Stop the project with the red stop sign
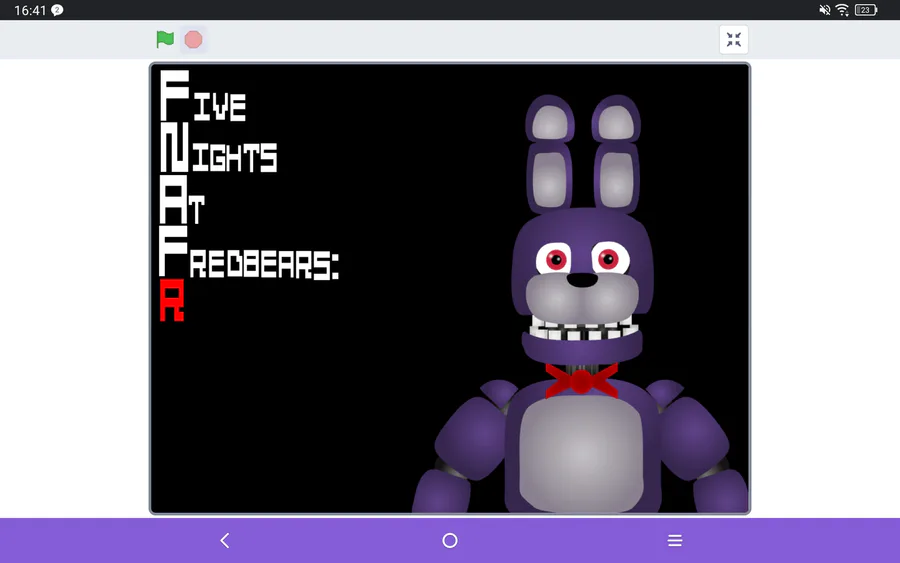 (193, 39)
